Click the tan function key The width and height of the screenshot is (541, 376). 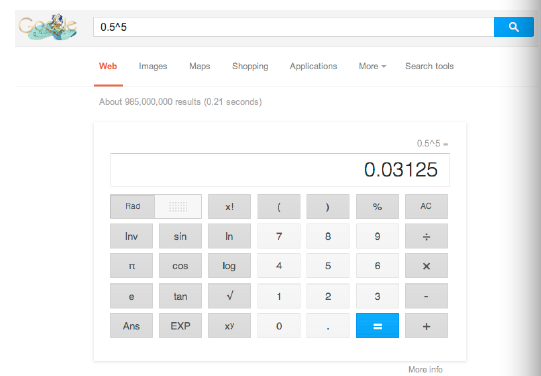[180, 296]
